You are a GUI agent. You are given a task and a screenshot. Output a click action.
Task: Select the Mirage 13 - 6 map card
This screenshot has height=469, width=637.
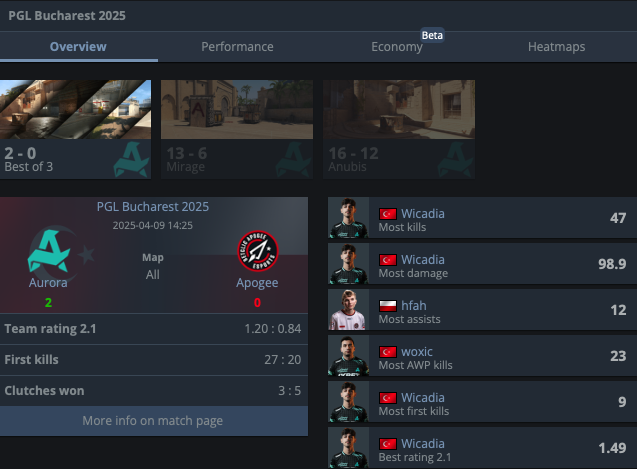coord(237,129)
